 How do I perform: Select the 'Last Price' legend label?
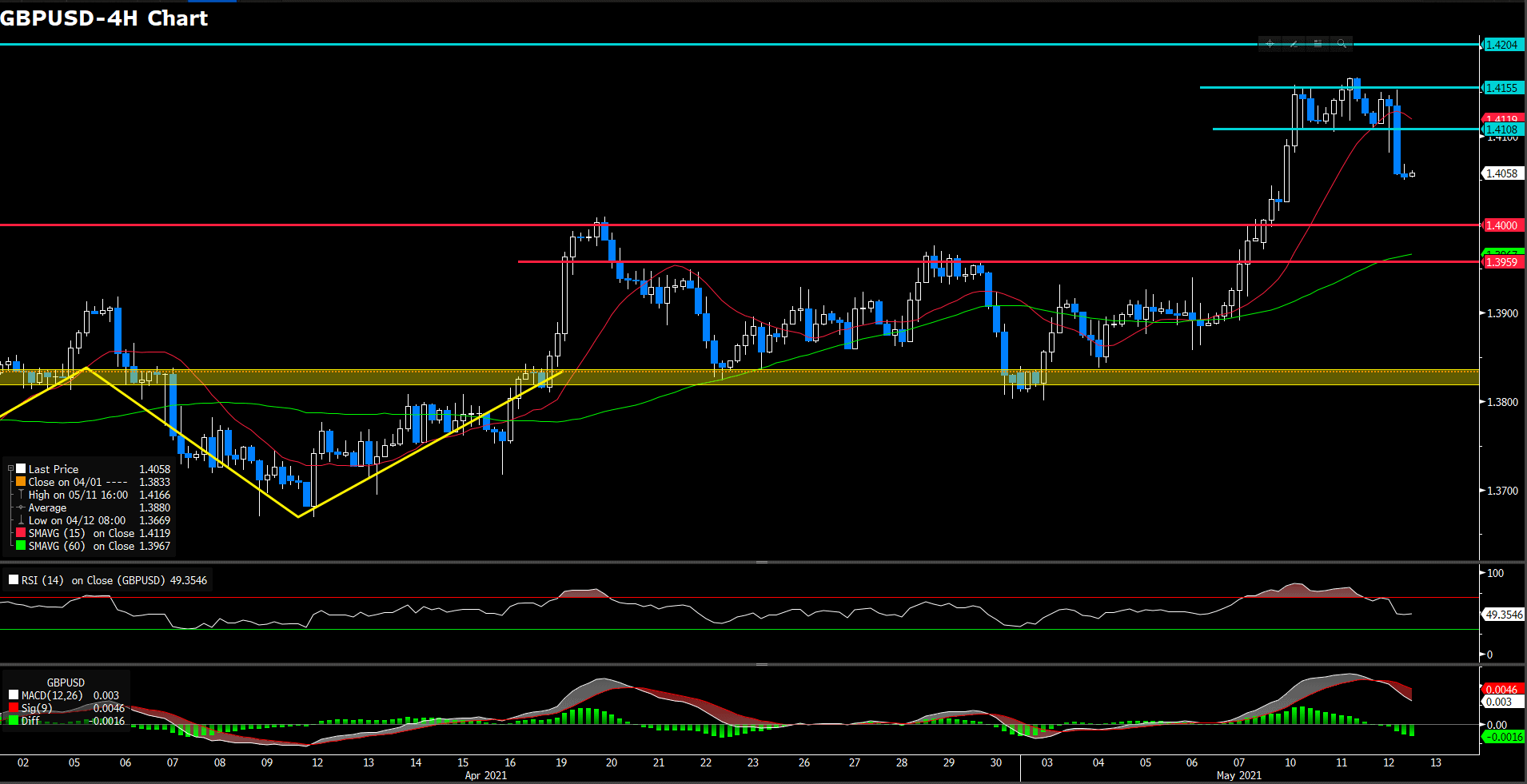[x=54, y=469]
